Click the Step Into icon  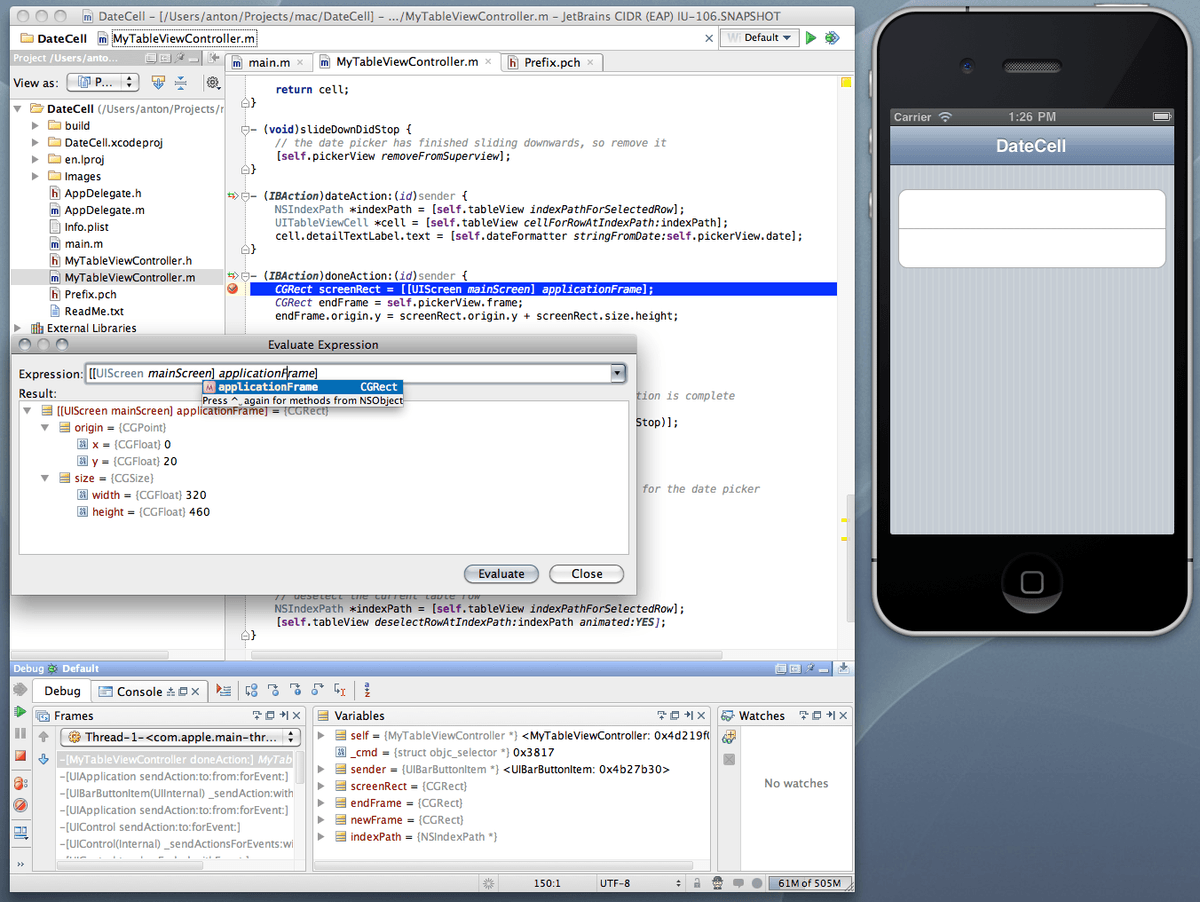click(273, 690)
